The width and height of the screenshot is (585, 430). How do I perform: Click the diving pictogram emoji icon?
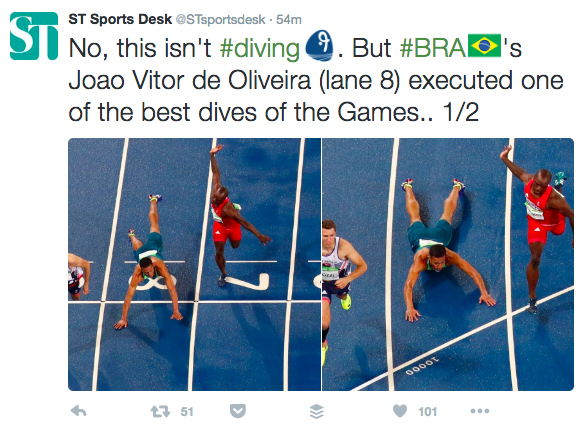pos(319,46)
